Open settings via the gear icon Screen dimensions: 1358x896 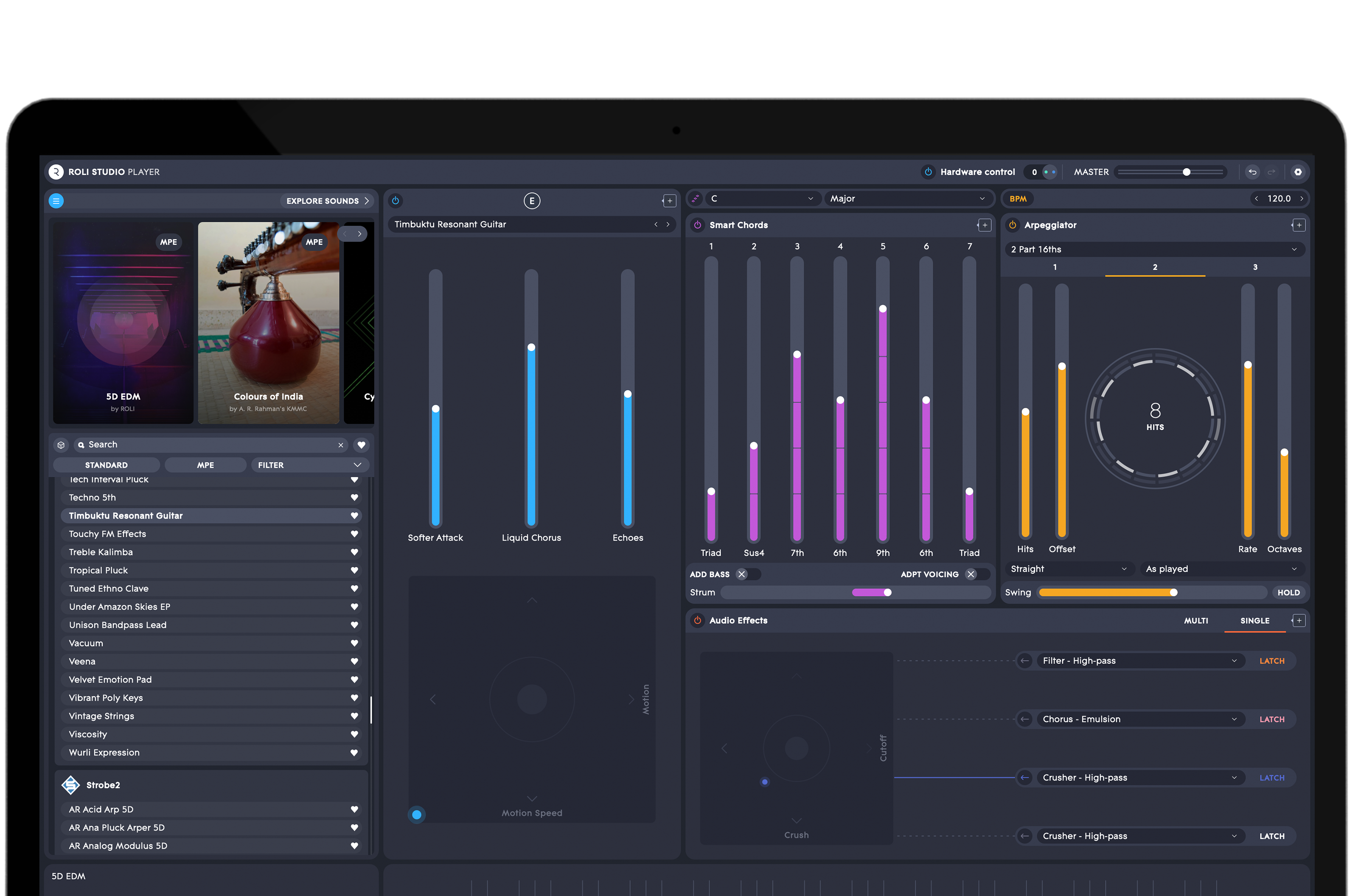point(1298,171)
